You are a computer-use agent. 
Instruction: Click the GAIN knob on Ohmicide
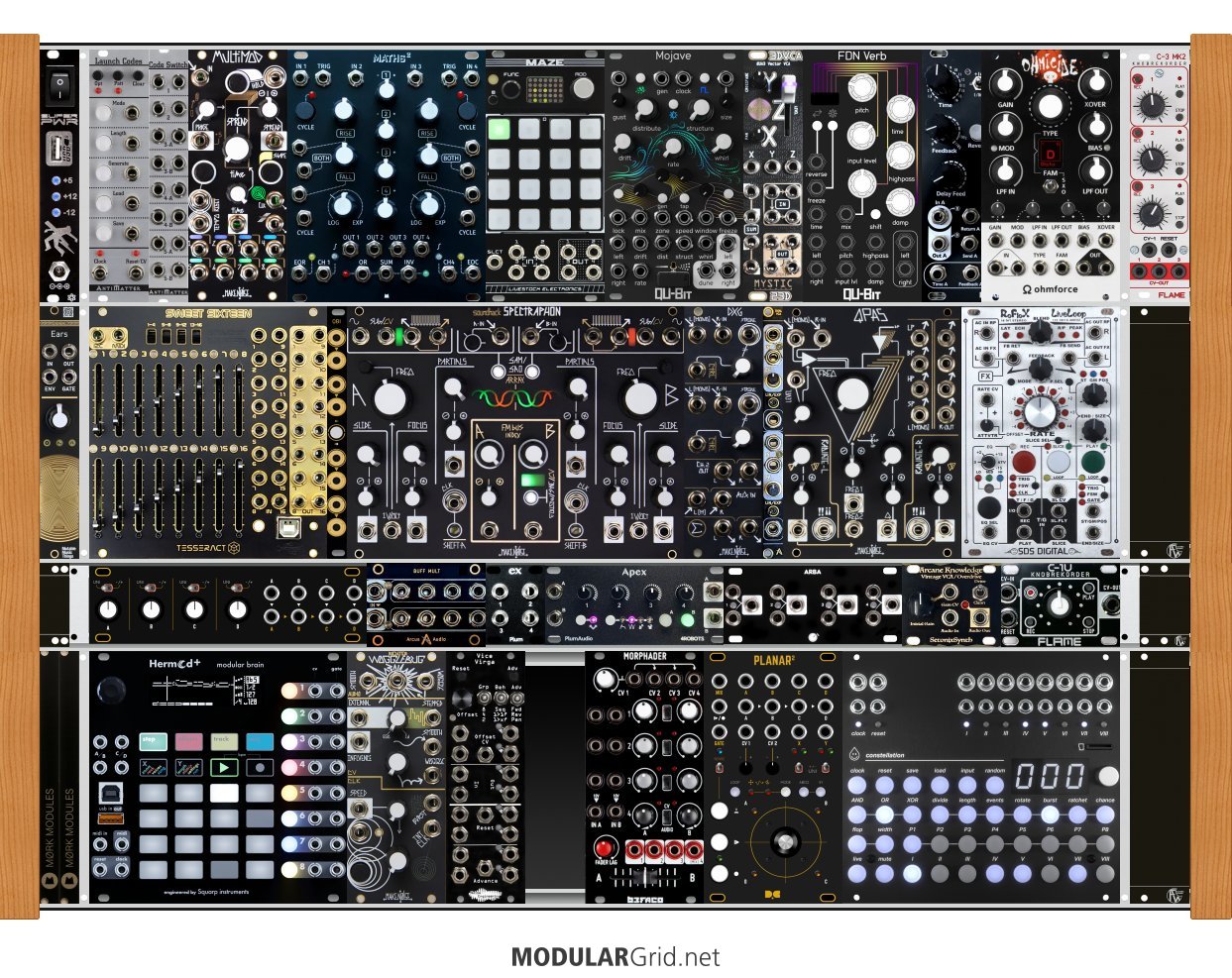click(x=1005, y=83)
